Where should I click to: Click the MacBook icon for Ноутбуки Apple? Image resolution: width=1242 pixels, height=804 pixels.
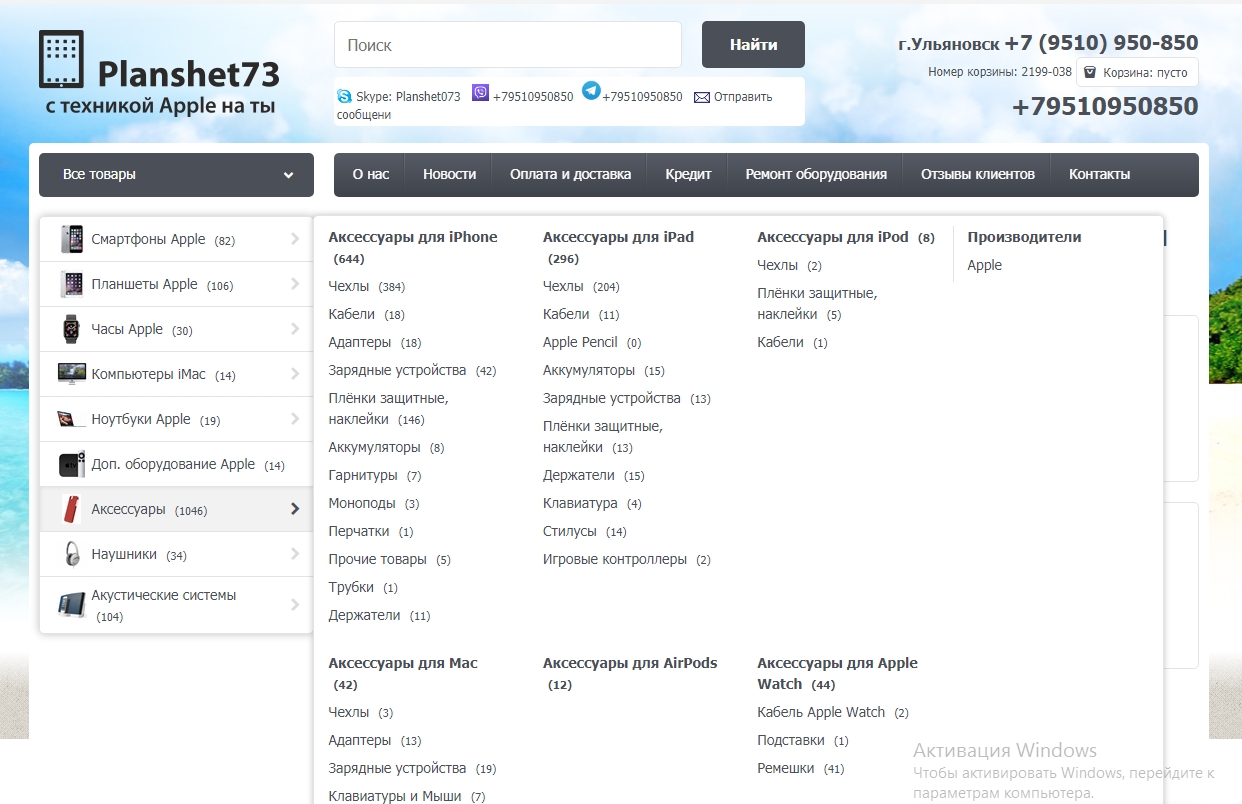tap(71, 419)
